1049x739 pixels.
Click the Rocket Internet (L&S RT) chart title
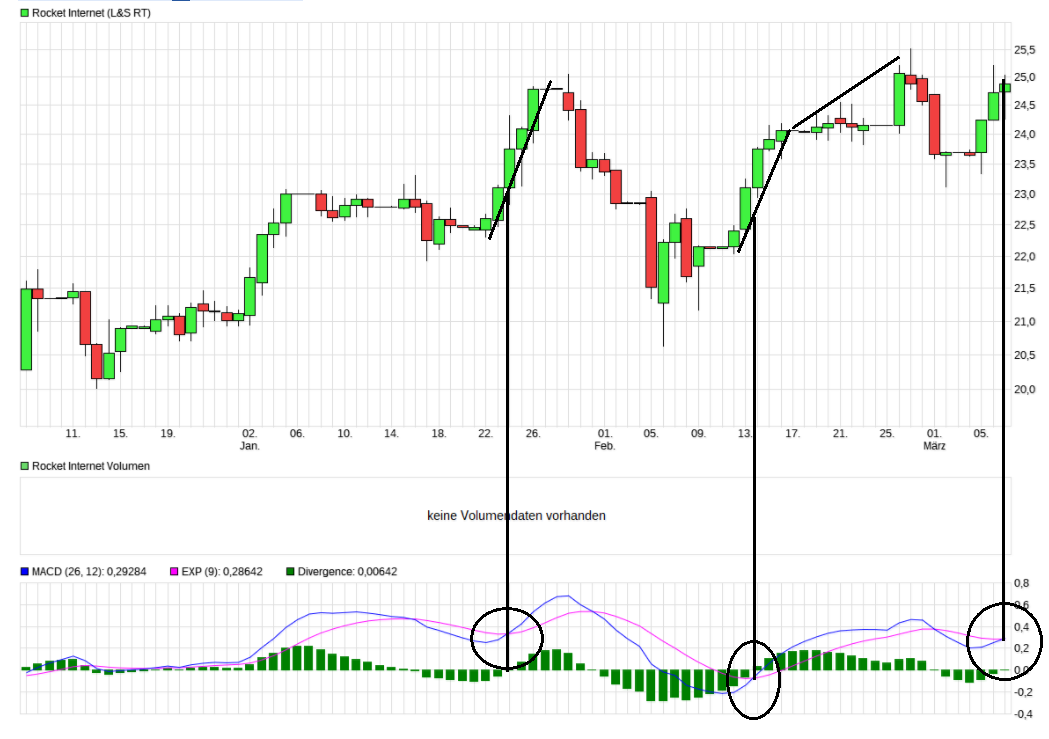[x=91, y=13]
